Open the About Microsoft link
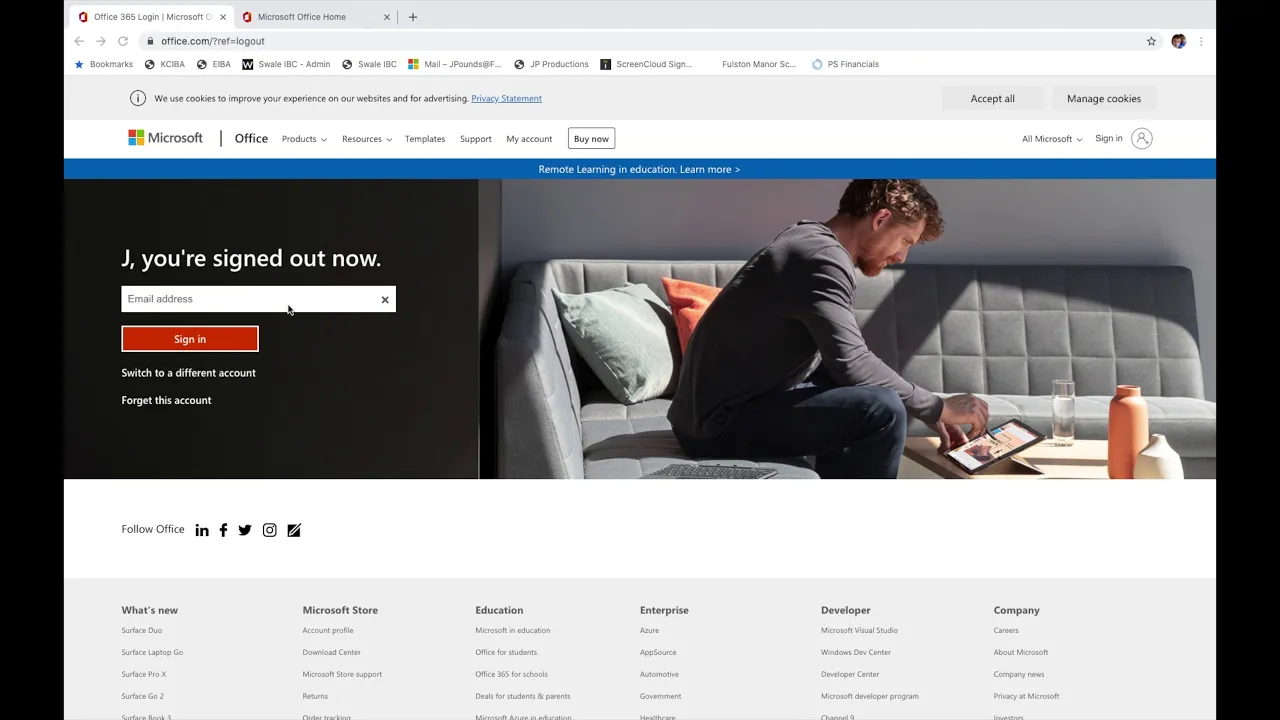1280x720 pixels. (1021, 652)
